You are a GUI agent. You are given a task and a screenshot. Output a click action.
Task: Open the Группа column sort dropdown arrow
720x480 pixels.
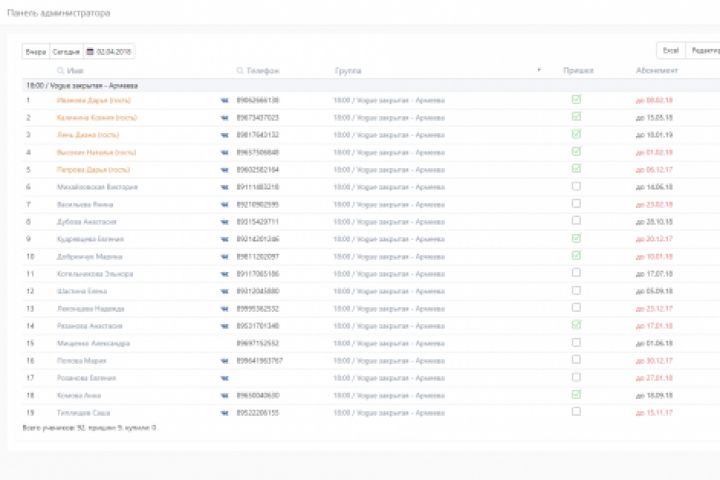point(539,70)
